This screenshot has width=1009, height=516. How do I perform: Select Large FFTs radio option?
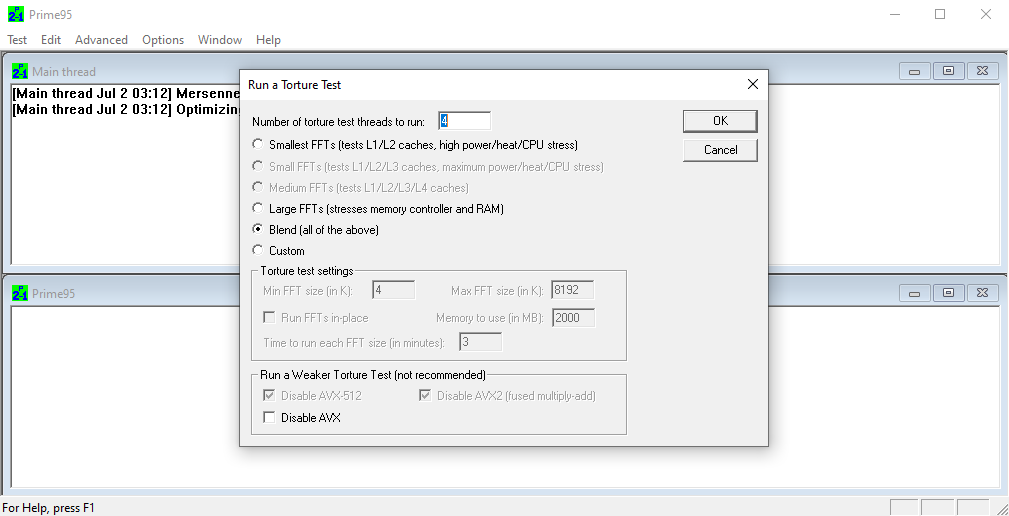(378, 209)
